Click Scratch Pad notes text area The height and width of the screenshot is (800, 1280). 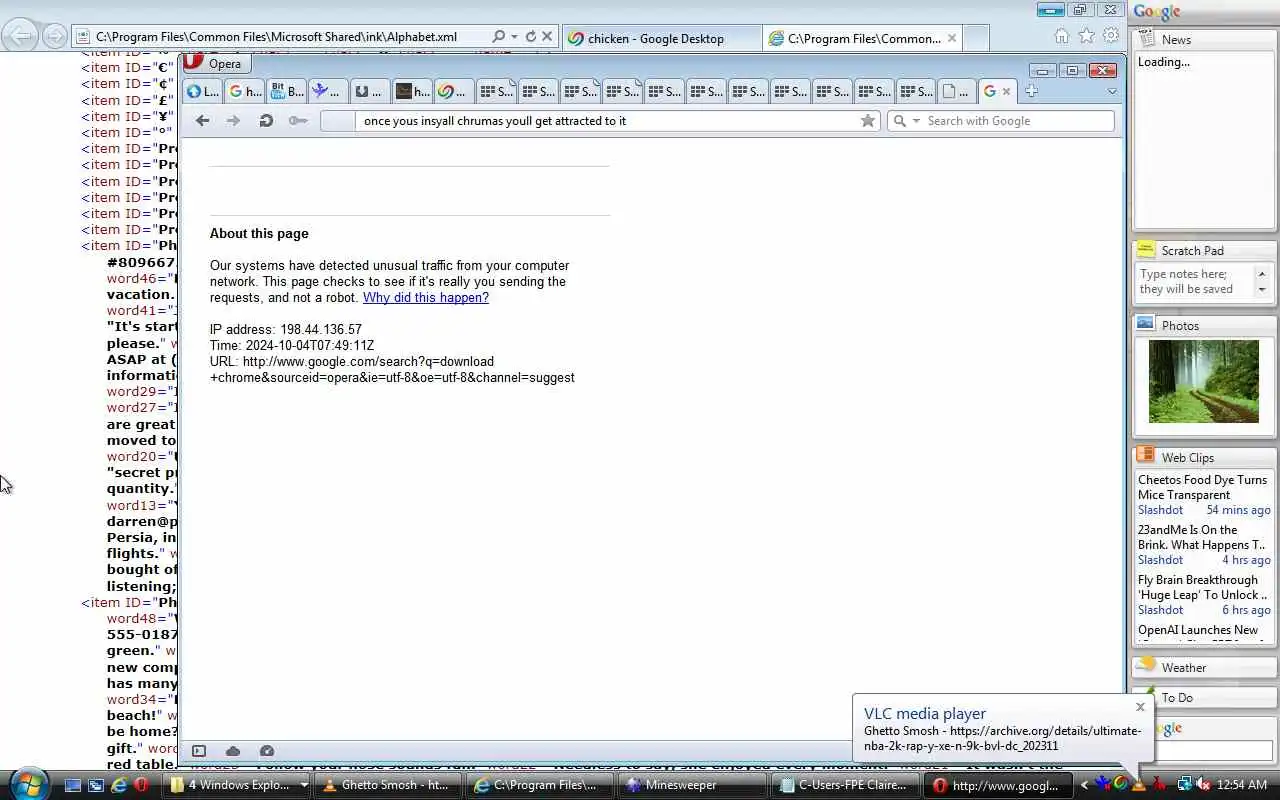coord(1194,281)
